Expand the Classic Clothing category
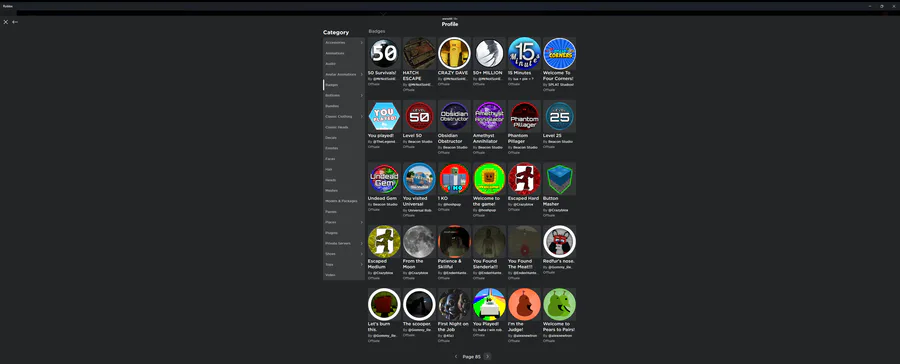This screenshot has height=364, width=900. 344,117
